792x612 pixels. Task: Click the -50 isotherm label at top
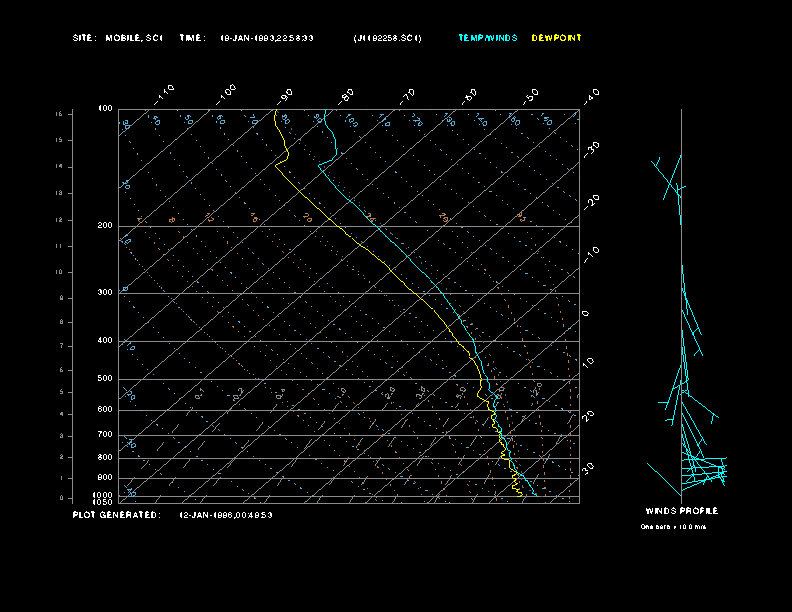531,96
